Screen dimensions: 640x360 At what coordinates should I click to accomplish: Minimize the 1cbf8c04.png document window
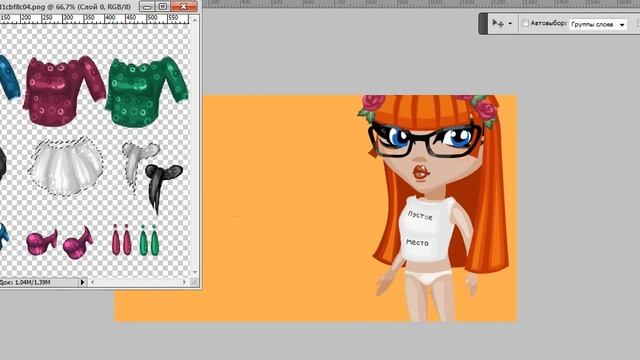tap(147, 7)
